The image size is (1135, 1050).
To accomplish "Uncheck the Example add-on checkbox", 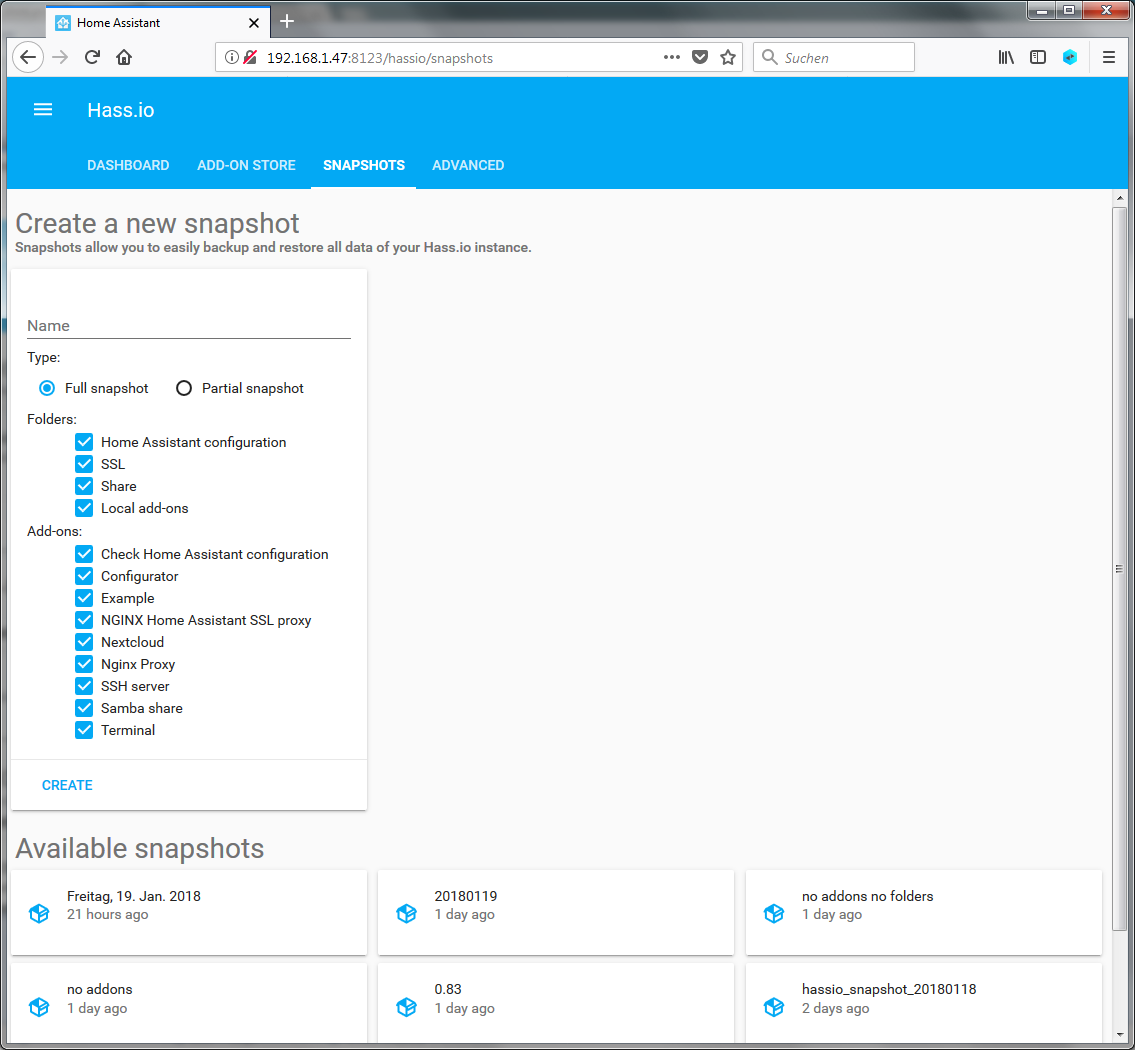I will (x=84, y=598).
